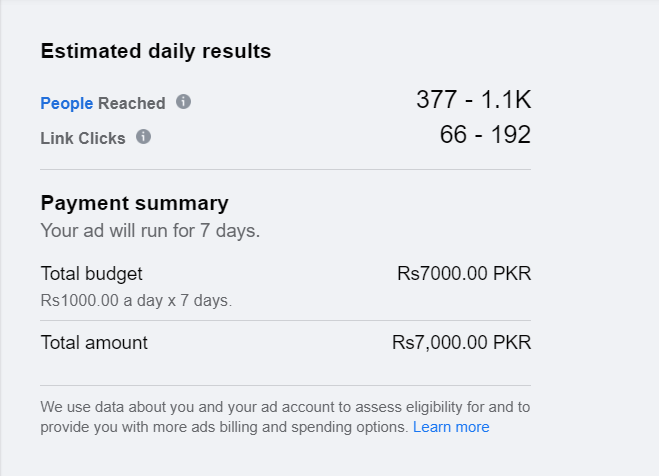659x476 pixels.
Task: Click the Estimated daily results heading
Action: pyautogui.click(x=155, y=51)
